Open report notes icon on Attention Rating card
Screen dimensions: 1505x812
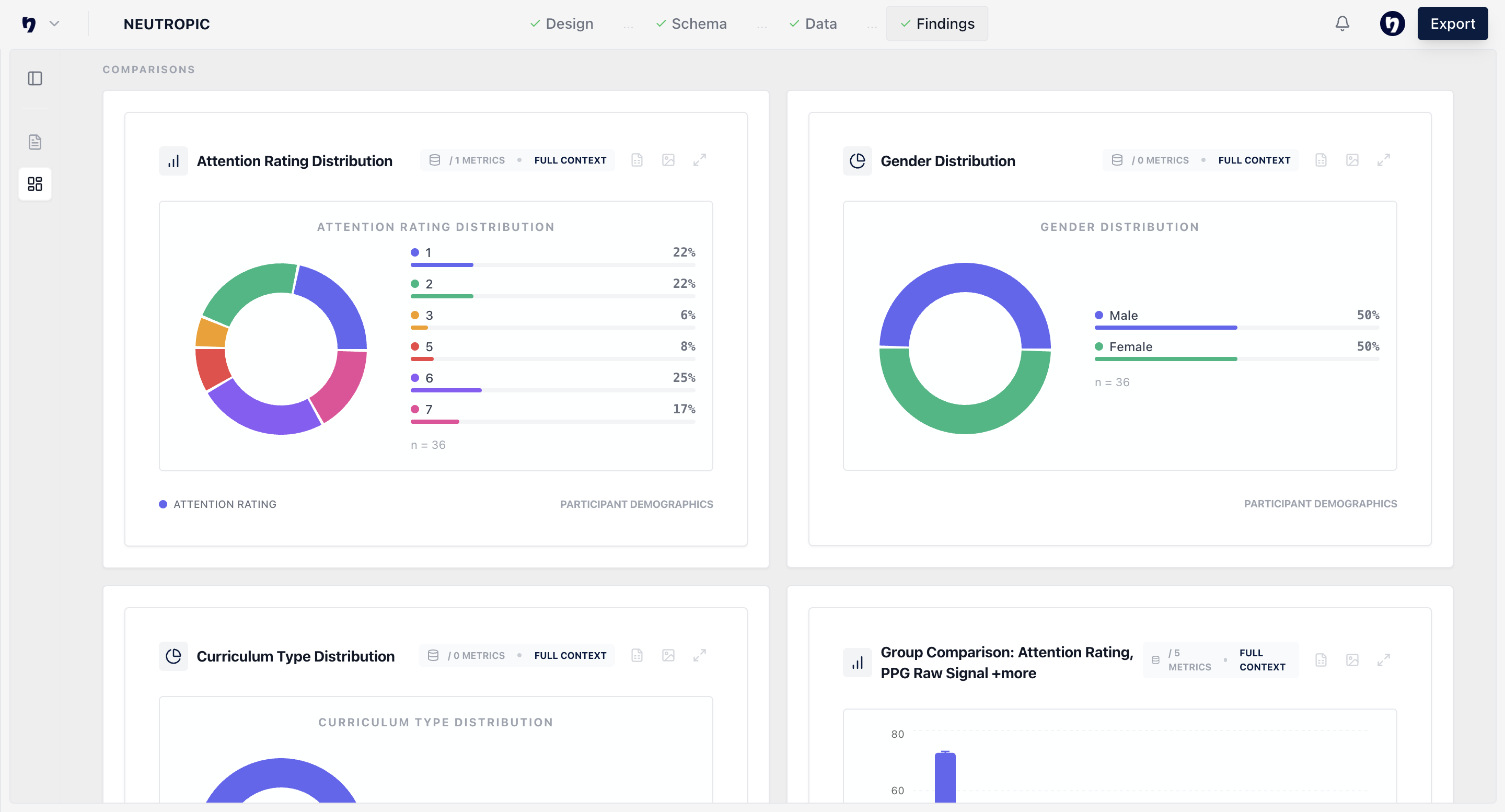click(637, 159)
